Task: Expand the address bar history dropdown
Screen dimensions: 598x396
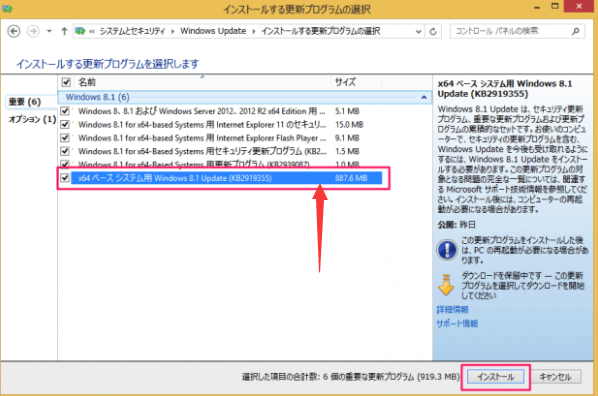Action: coord(418,31)
